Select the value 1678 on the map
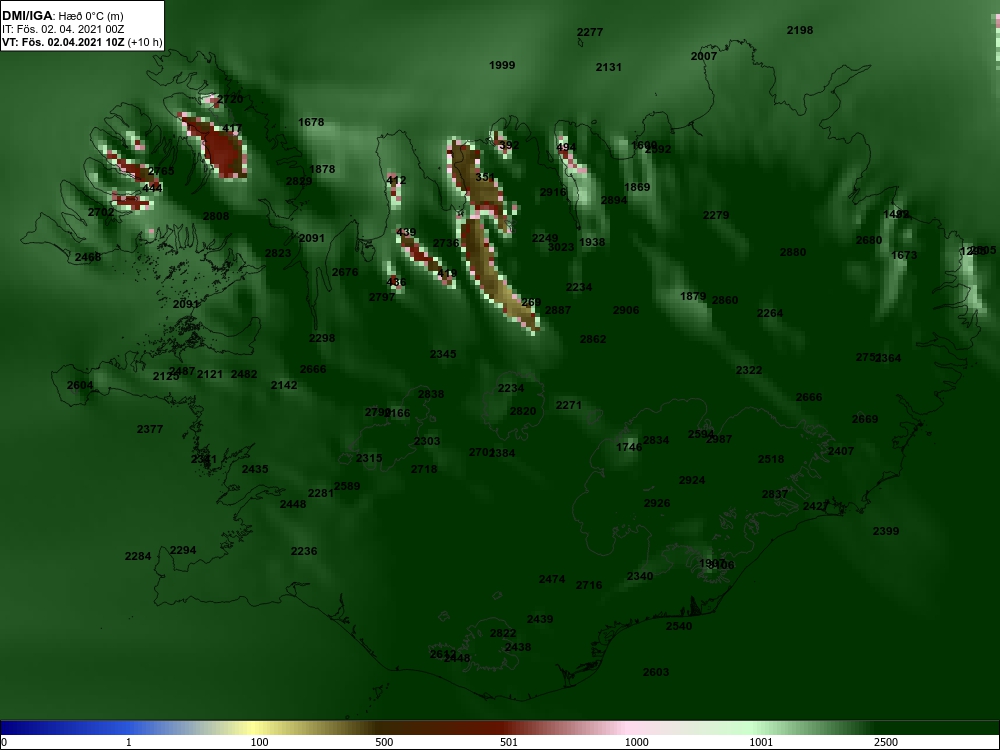Image resolution: width=1000 pixels, height=750 pixels. (x=311, y=122)
